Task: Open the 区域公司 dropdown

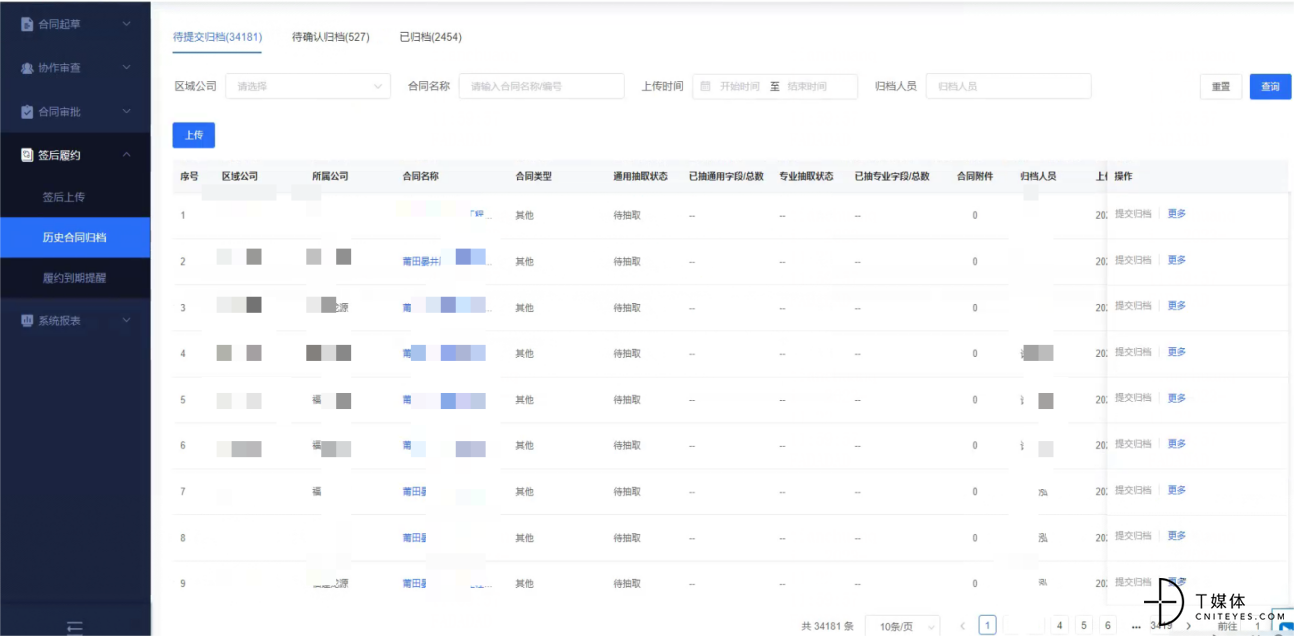Action: (308, 87)
